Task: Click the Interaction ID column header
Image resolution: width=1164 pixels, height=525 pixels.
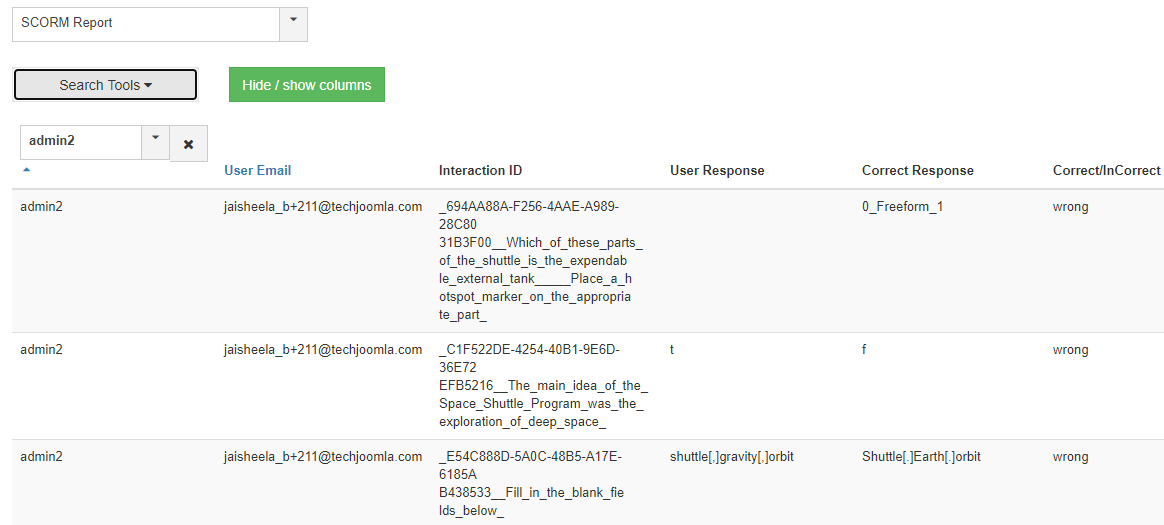Action: [x=480, y=170]
